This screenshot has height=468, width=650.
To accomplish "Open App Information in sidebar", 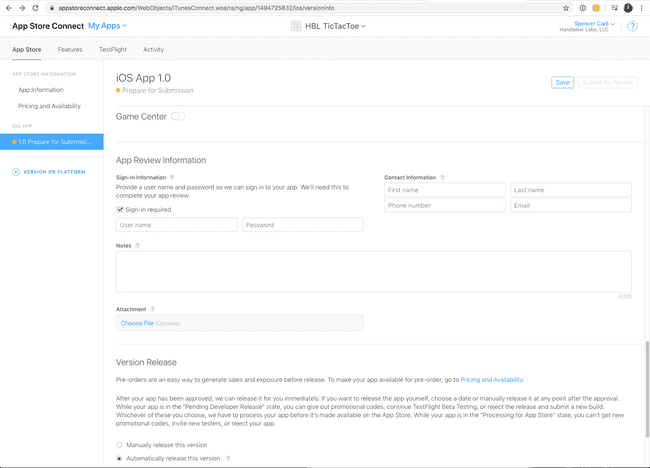I will point(41,90).
